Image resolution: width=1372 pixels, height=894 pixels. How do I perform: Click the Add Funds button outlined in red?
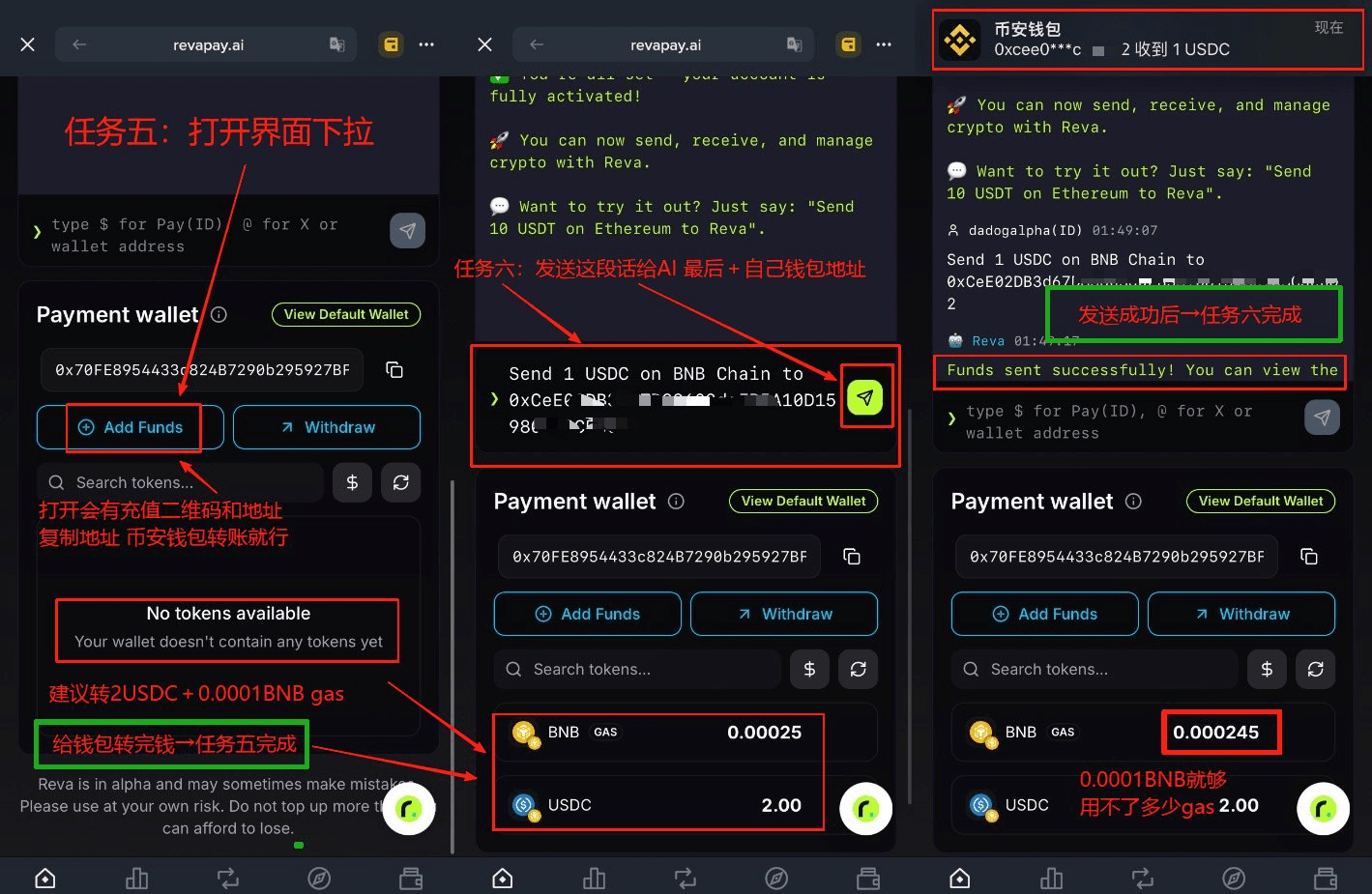click(131, 427)
